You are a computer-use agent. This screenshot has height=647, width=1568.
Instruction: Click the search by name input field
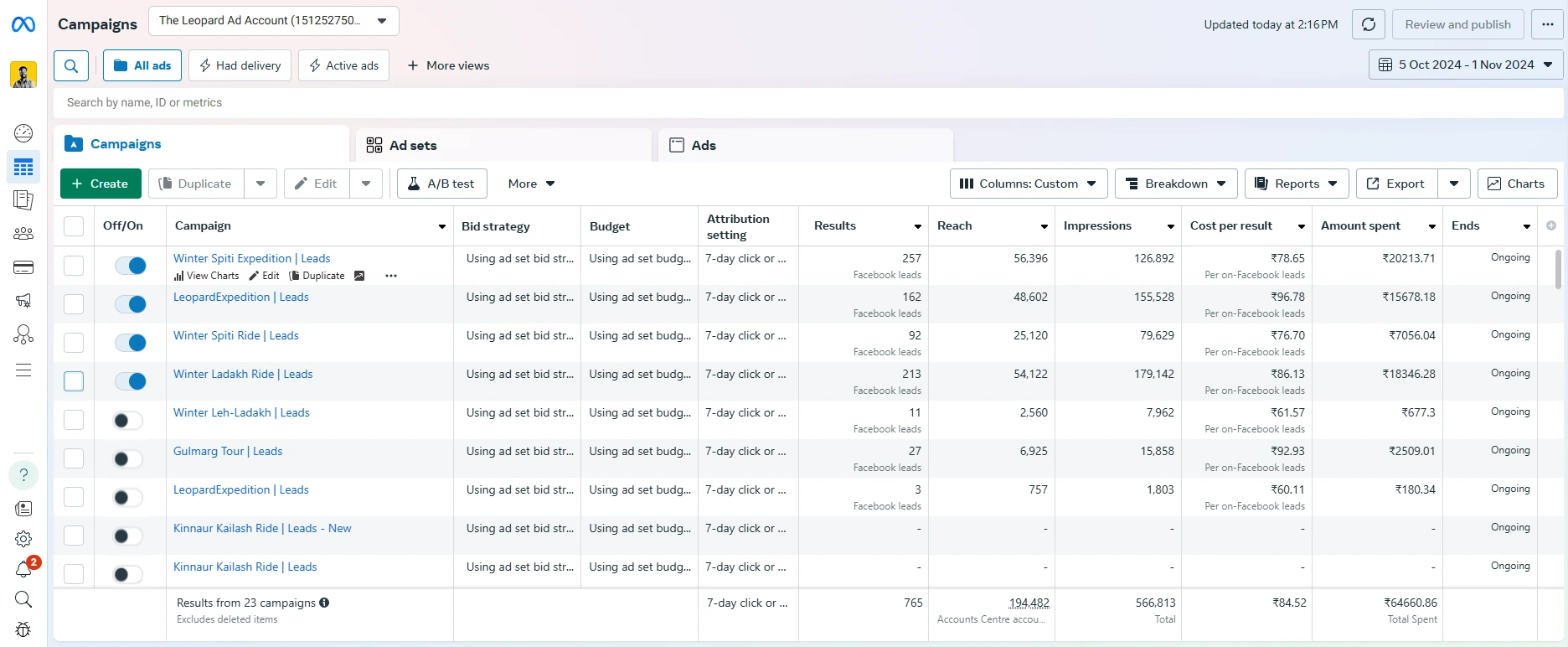tap(808, 102)
